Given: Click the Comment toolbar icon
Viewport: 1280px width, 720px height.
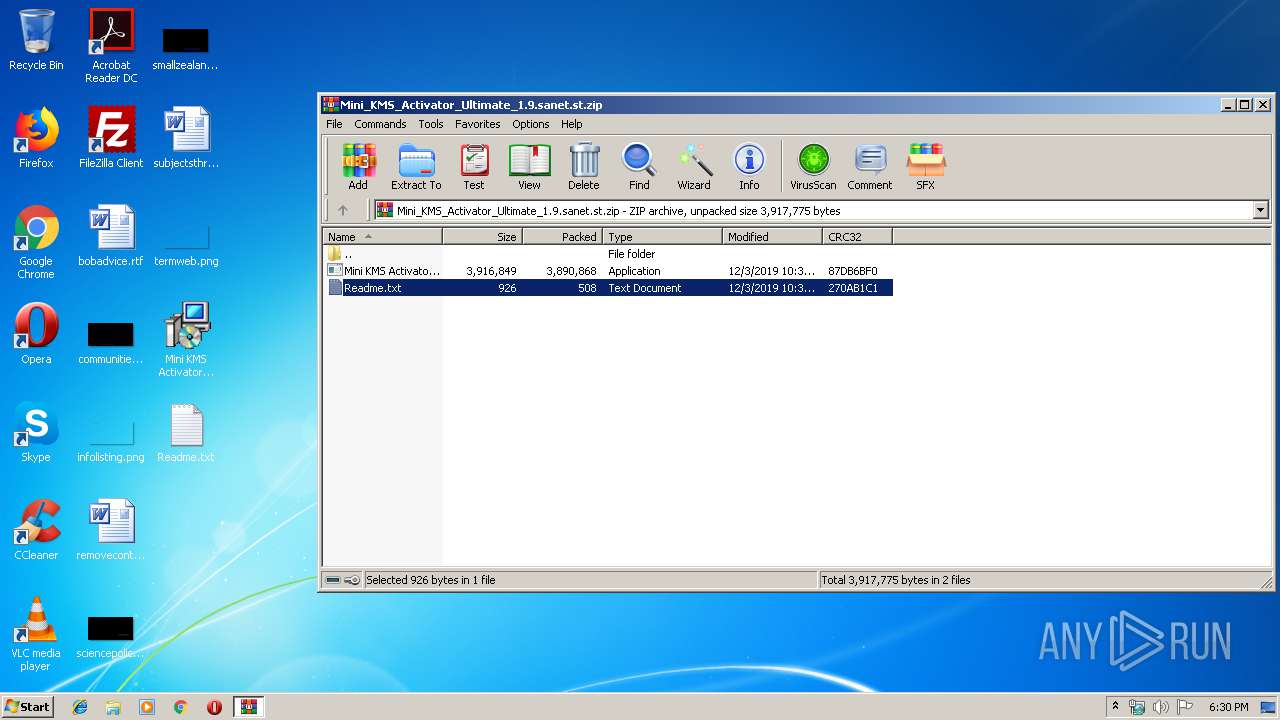Looking at the screenshot, I should [870, 166].
